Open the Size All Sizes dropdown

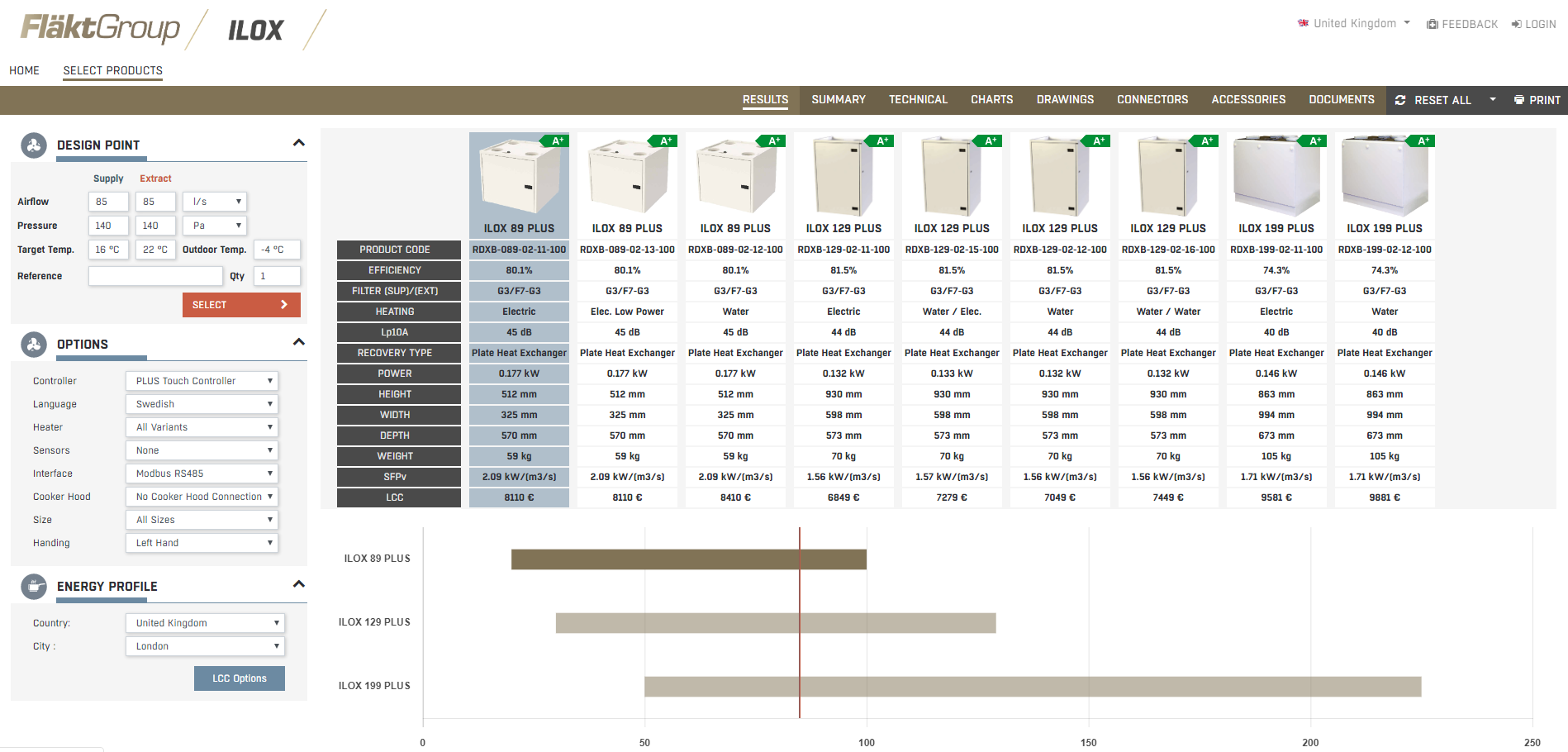202,520
